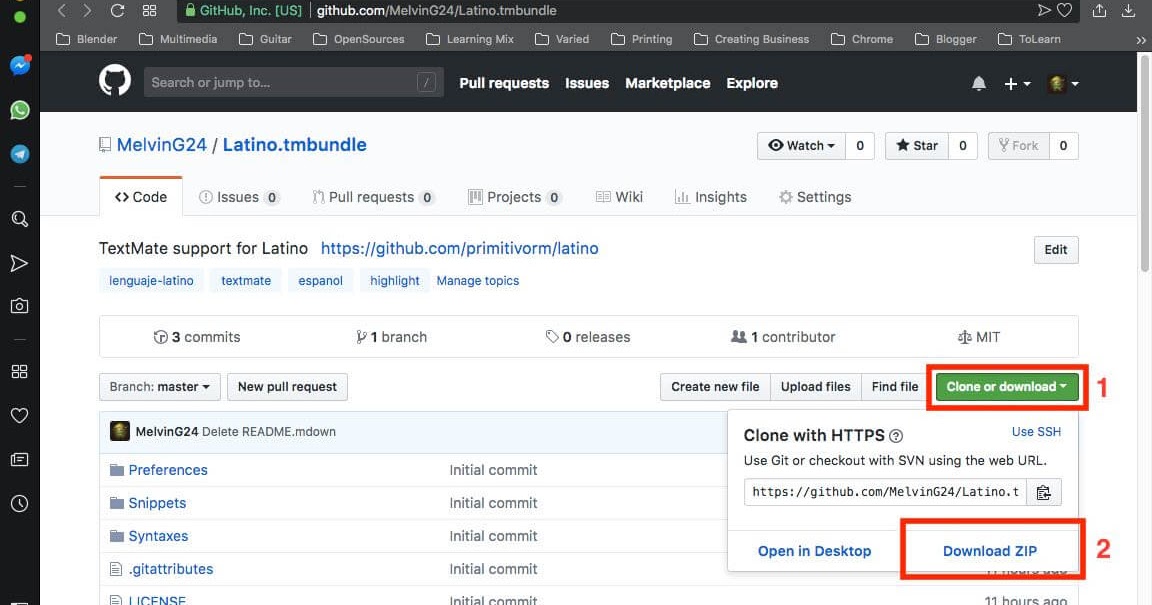This screenshot has height=605, width=1152.
Task: Click Pull requests in top navigation
Action: click(x=504, y=83)
